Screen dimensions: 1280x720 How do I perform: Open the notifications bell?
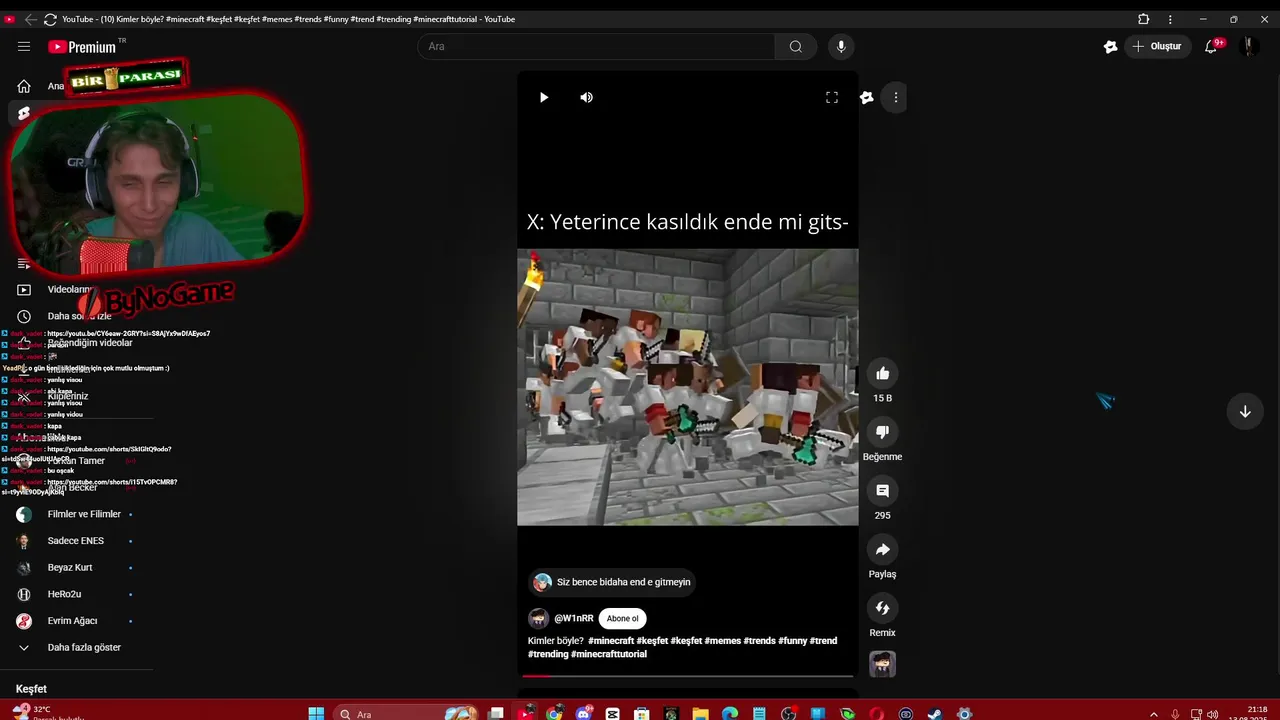1211,46
